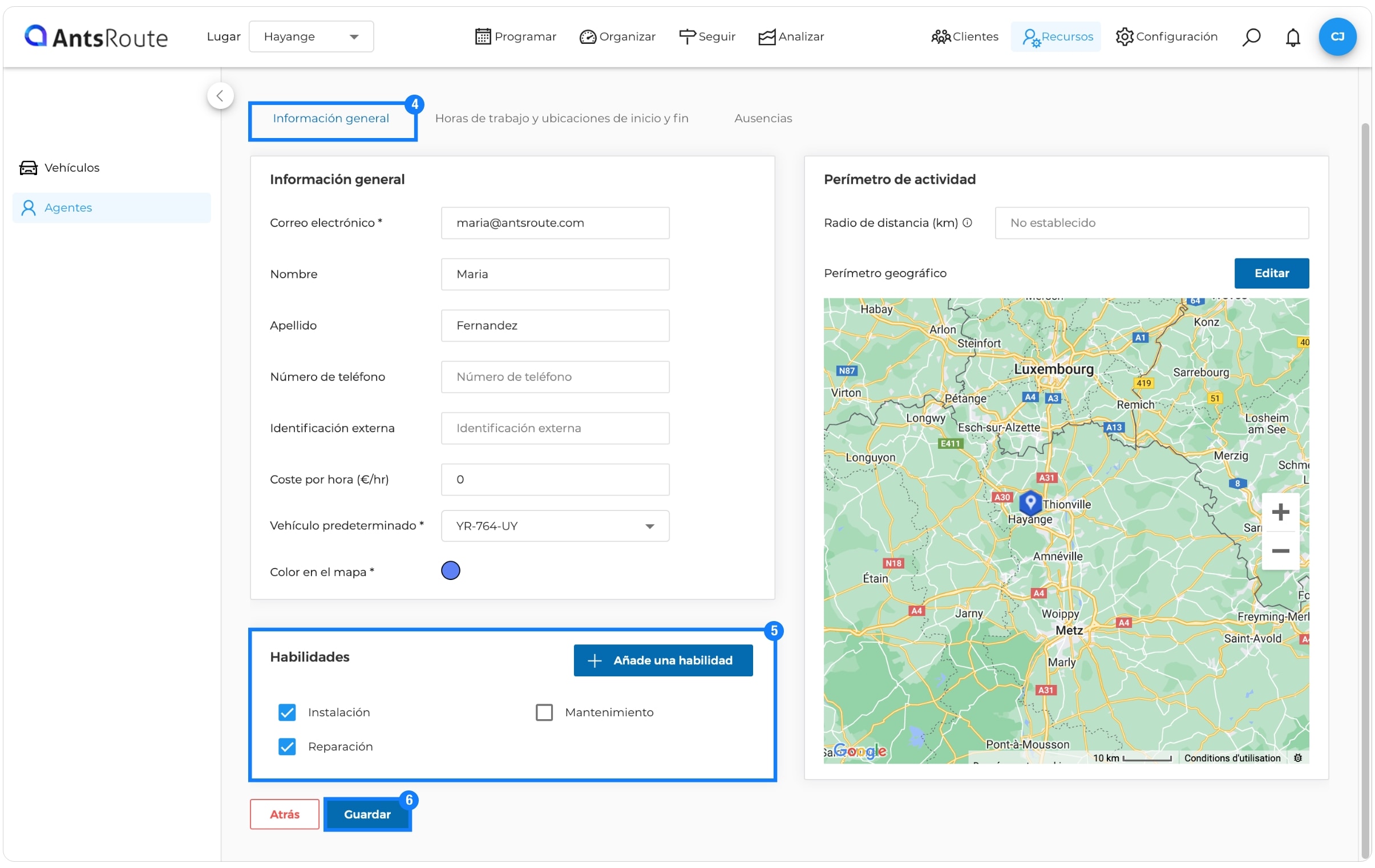Go to Clientes
This screenshot has width=1375, height=868.
click(964, 36)
